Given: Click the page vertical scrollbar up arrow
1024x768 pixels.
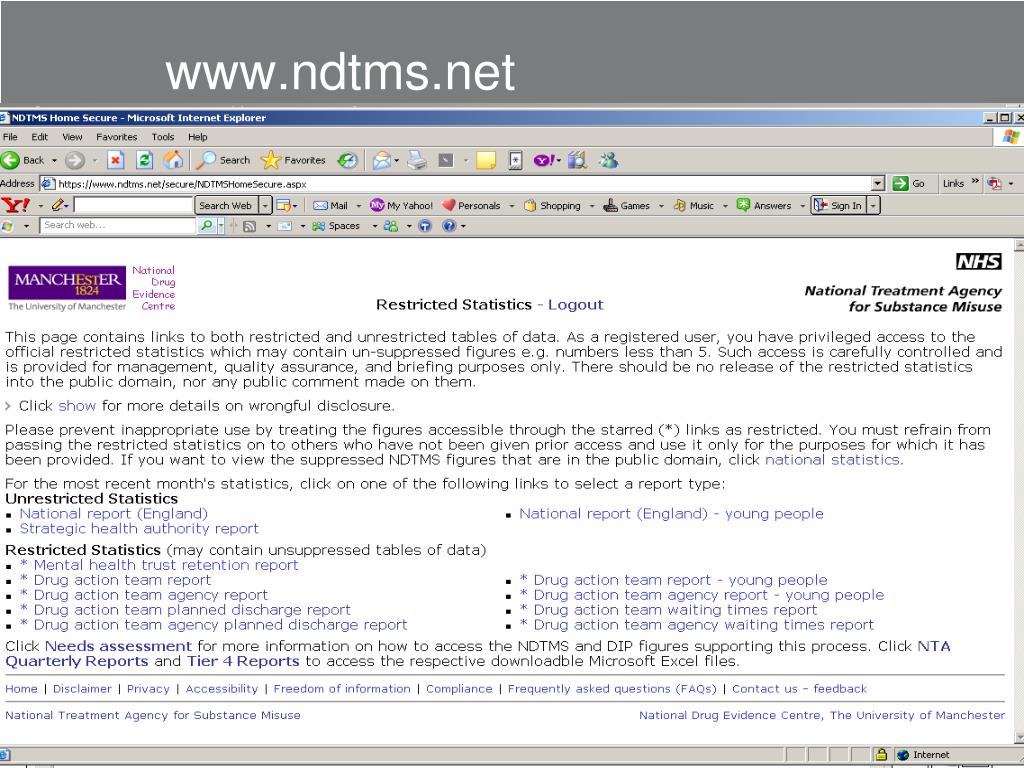Looking at the screenshot, I should 1019,246.
